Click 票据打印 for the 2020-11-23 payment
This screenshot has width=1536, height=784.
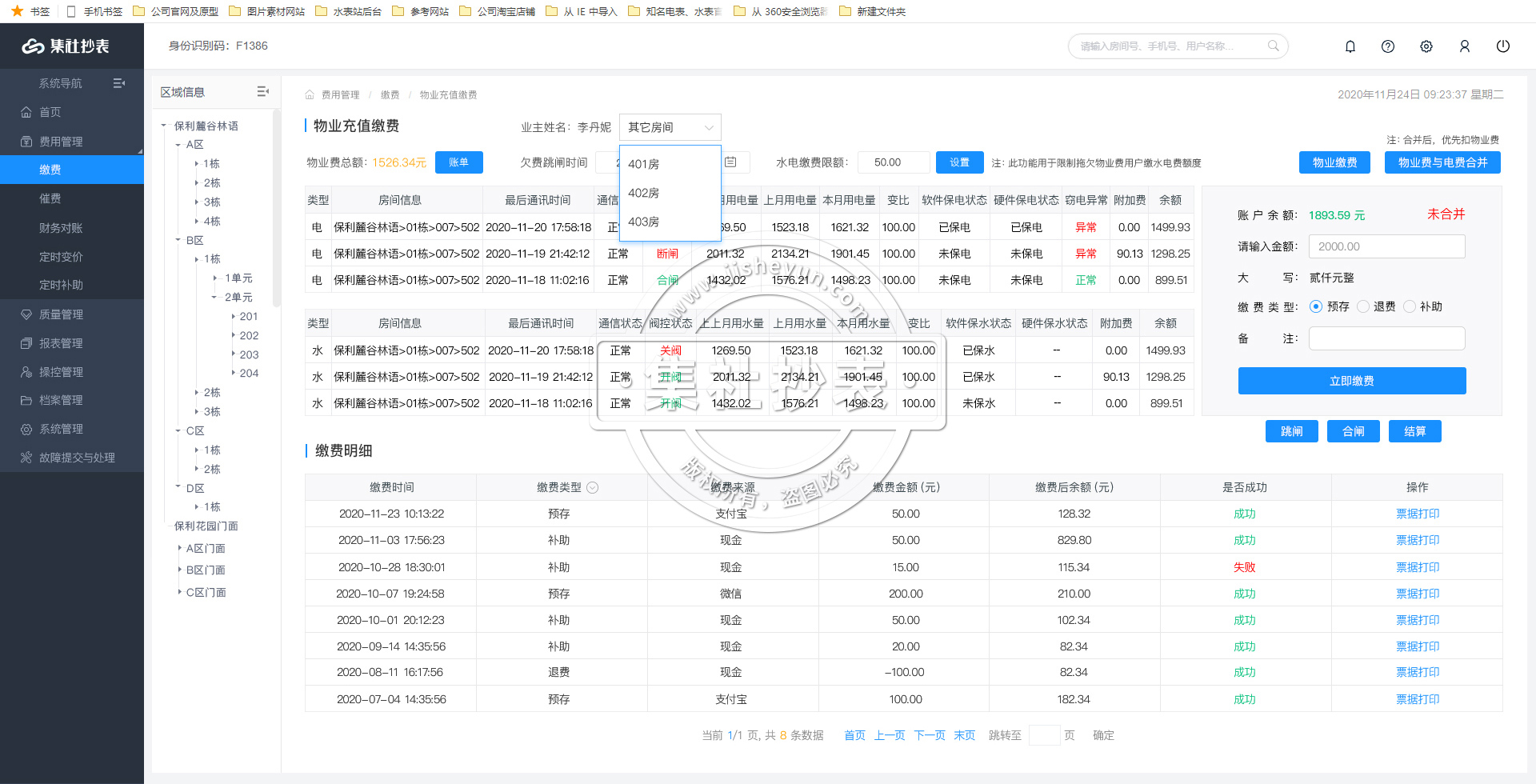click(1417, 514)
